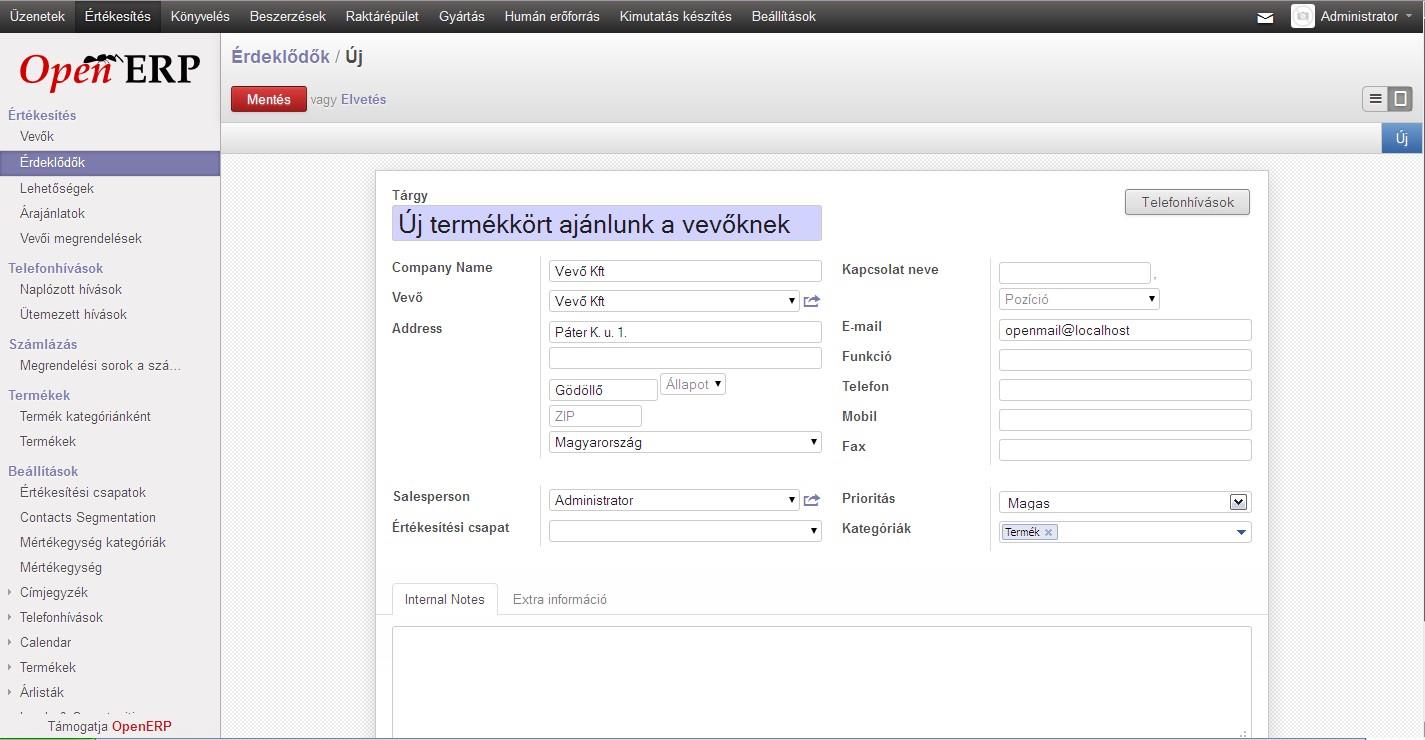Open the Beállítások top menu
1425x740 pixels.
784,16
